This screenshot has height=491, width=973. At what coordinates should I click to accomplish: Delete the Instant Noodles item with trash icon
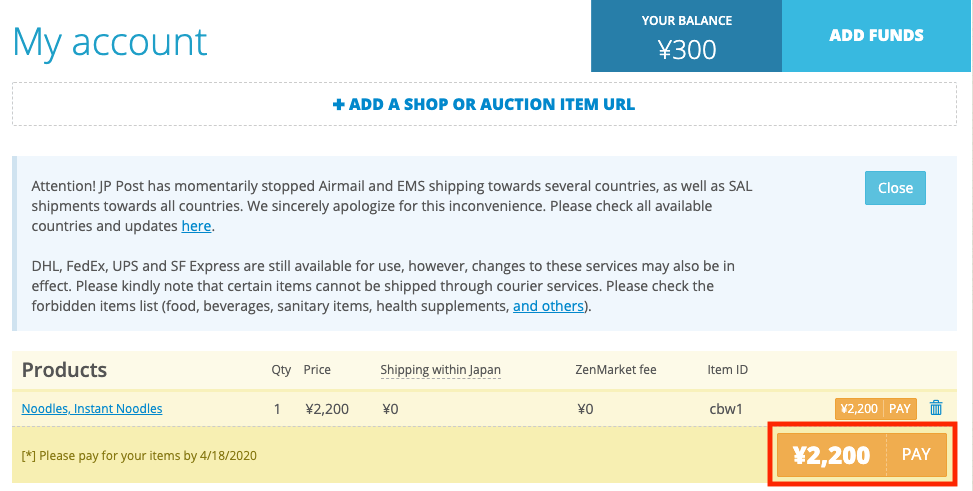click(x=936, y=408)
